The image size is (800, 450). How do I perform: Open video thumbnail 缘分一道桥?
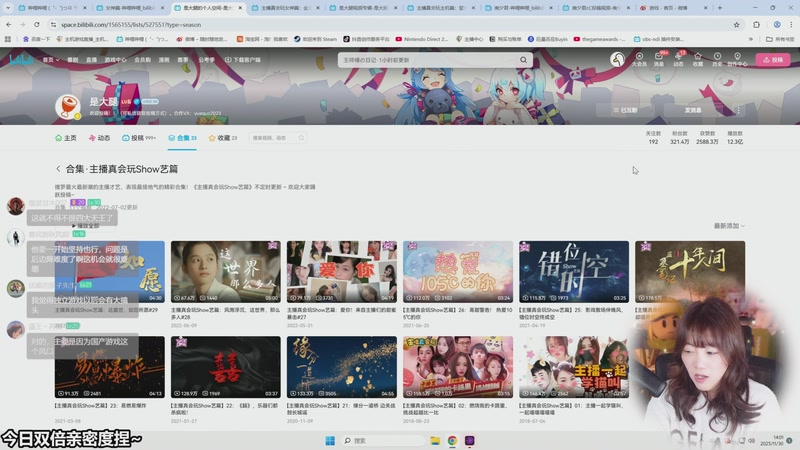[341, 367]
